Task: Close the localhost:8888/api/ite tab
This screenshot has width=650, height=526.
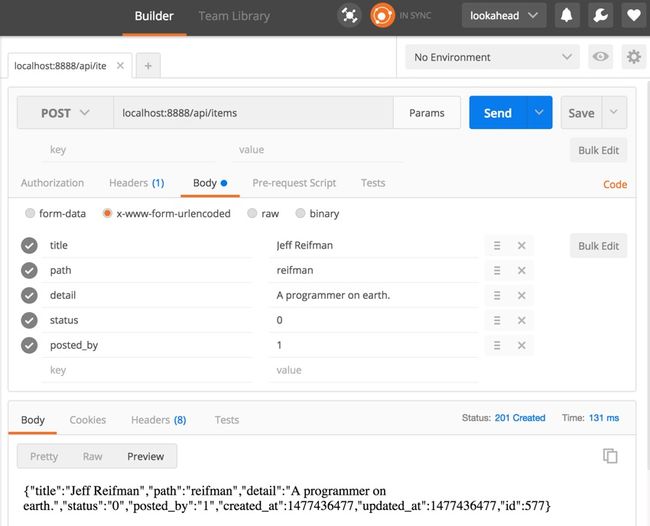Action: pos(120,65)
